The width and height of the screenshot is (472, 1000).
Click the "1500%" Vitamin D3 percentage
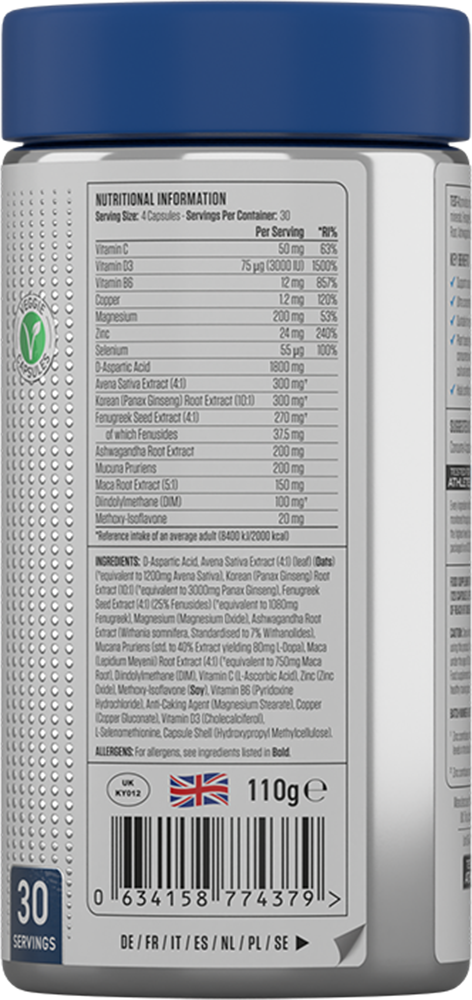pos(326,266)
